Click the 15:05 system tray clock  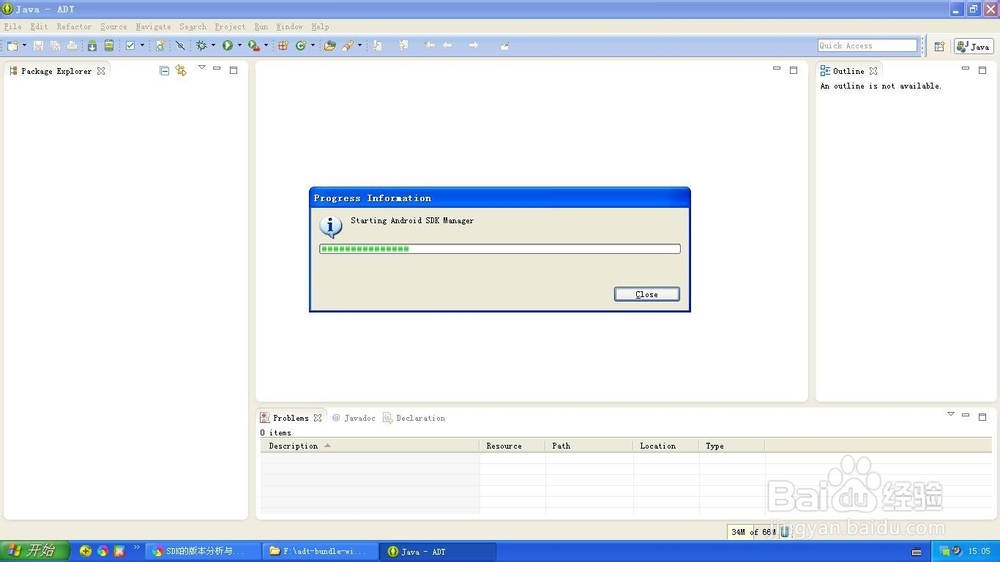[979, 551]
